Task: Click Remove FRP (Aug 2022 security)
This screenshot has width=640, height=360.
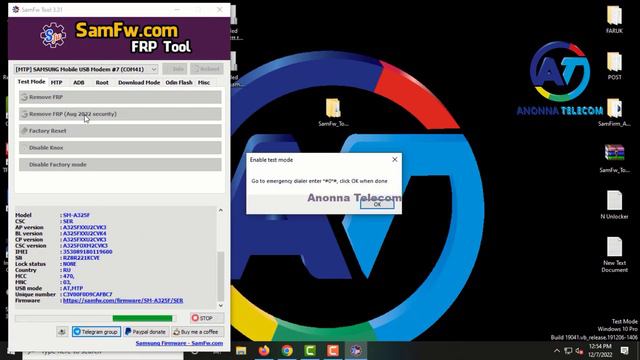Action: [120, 114]
